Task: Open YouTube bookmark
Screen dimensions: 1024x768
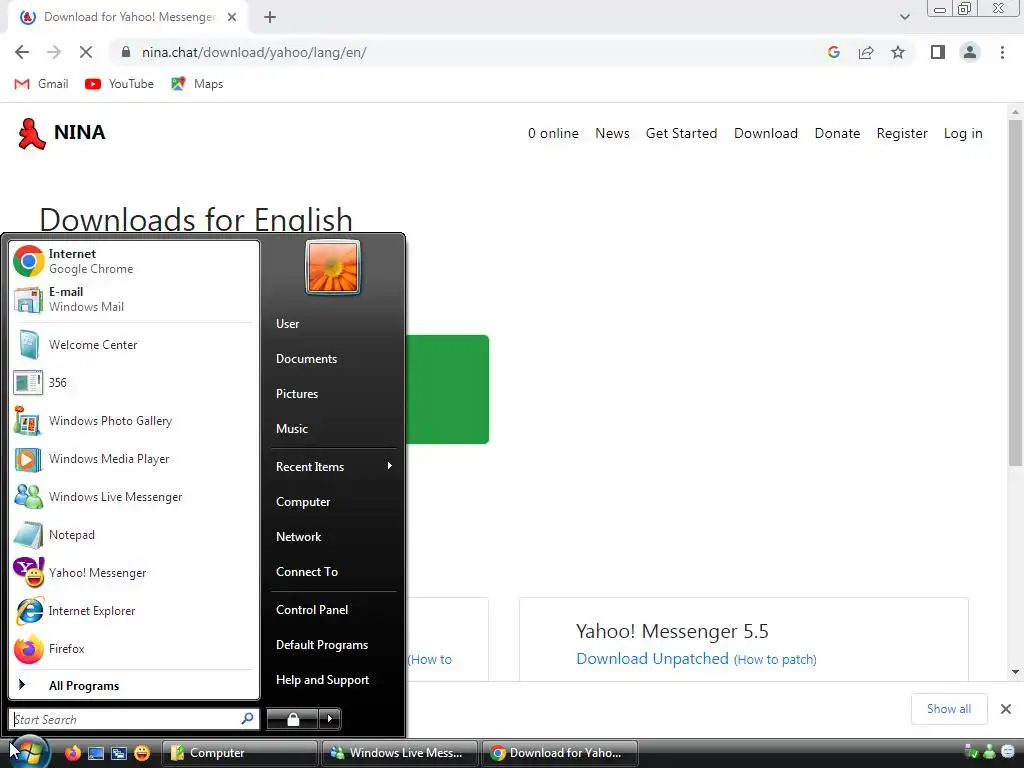Action: (120, 84)
